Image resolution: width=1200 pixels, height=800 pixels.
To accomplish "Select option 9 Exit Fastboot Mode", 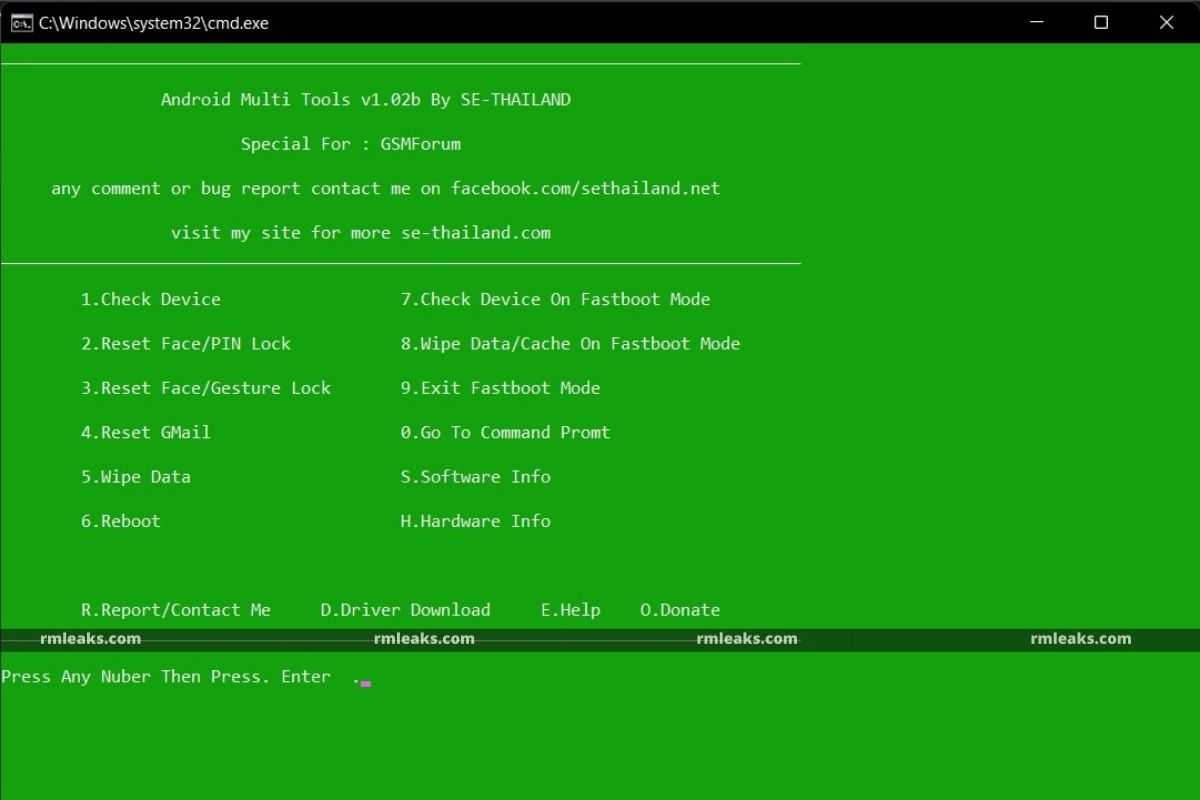I will [501, 388].
